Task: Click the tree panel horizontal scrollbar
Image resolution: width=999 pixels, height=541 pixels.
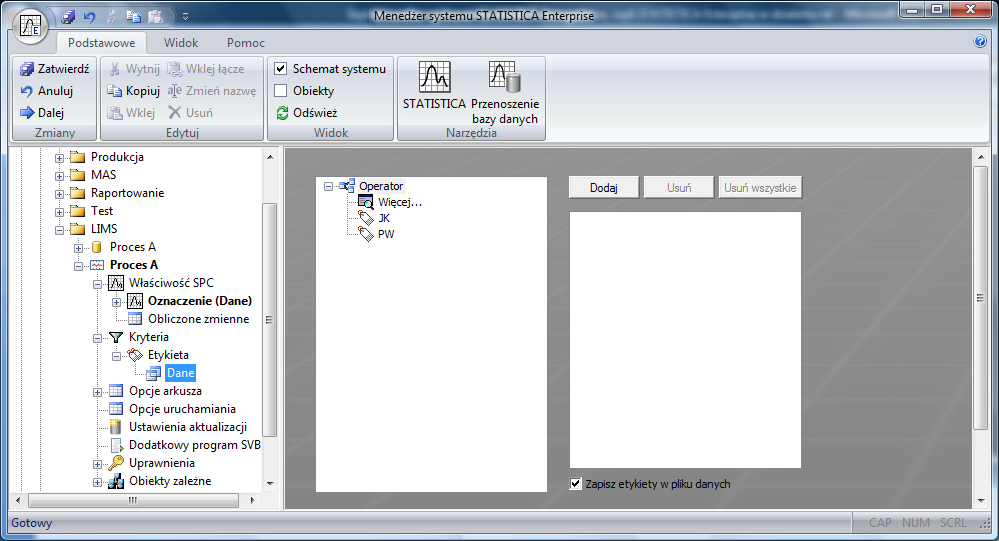Action: [x=134, y=500]
